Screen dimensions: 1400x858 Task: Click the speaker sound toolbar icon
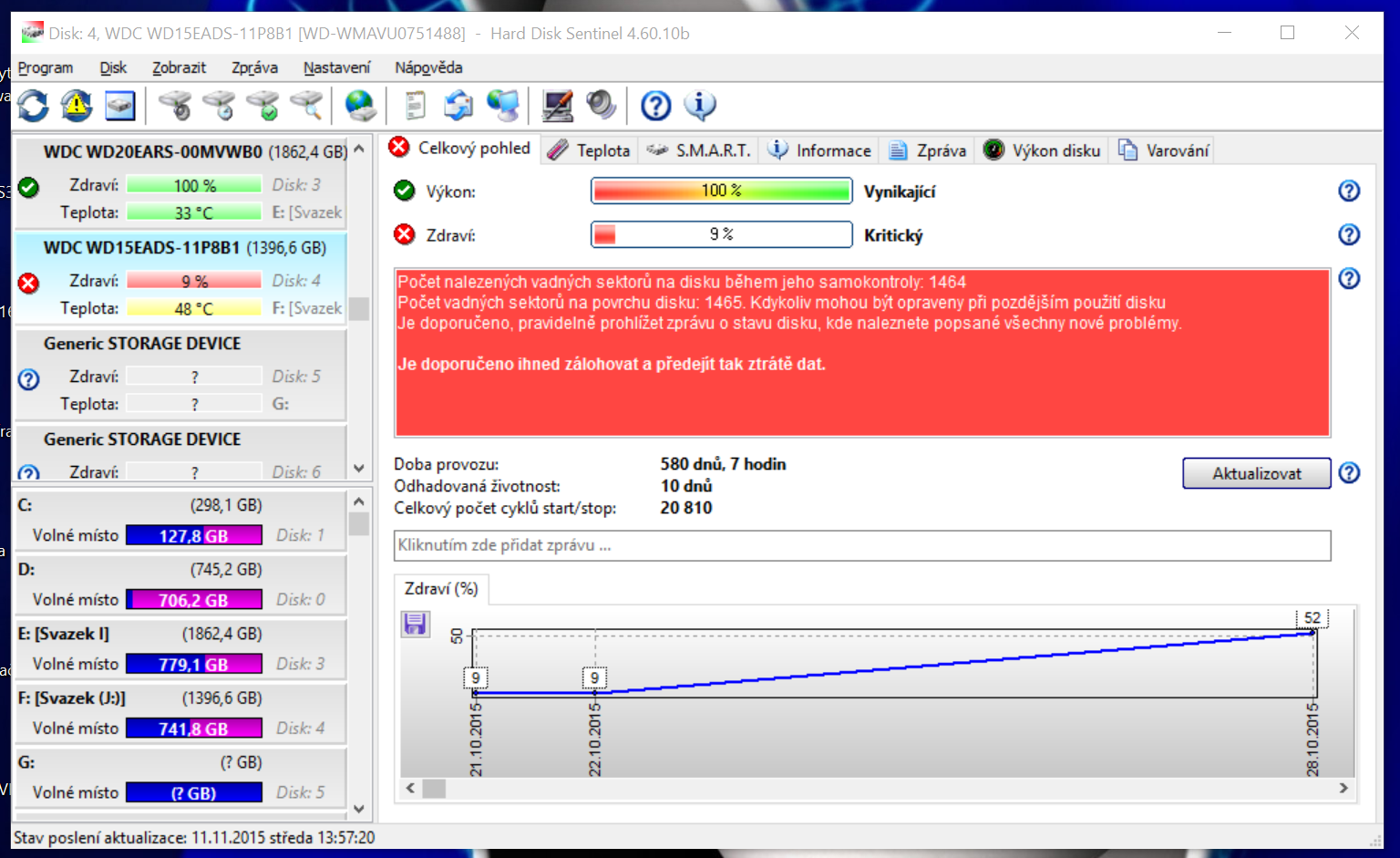[601, 106]
